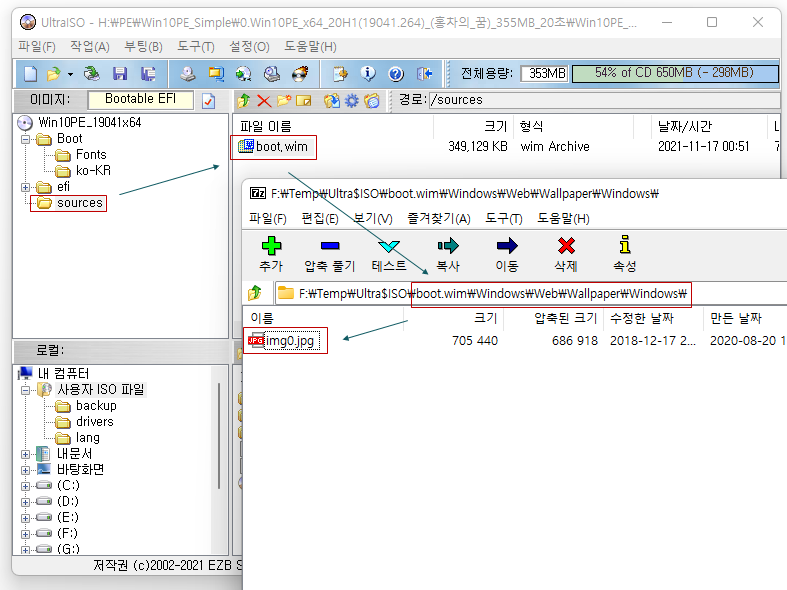
Task: Click the Compress ISO disc icon
Action: coord(243,74)
